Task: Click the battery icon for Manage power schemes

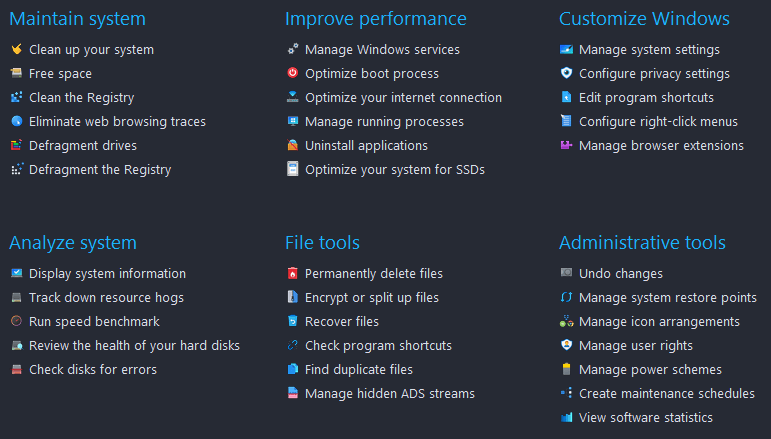Action: coord(566,369)
